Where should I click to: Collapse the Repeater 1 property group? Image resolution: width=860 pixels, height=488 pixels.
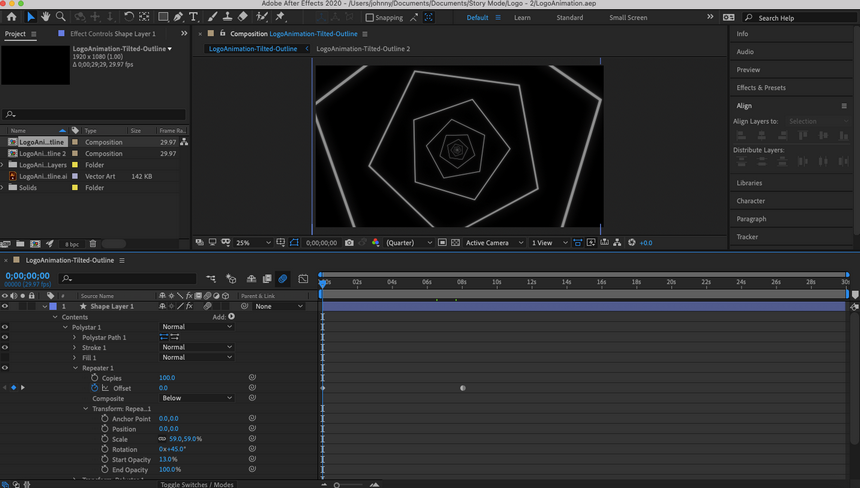(75, 368)
